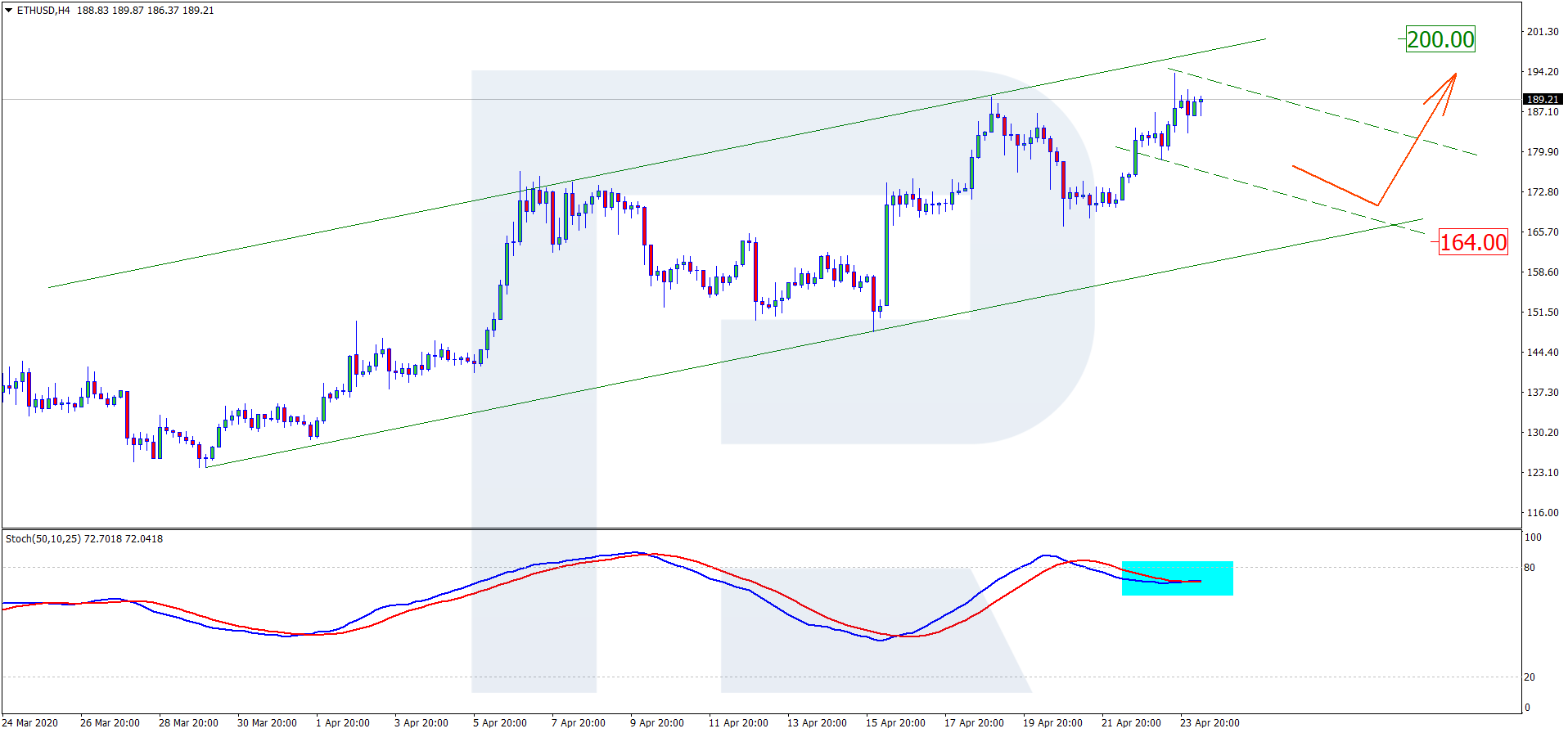Click the 194.20 price axis value
Screen dimensions: 1568x733
[x=1543, y=72]
